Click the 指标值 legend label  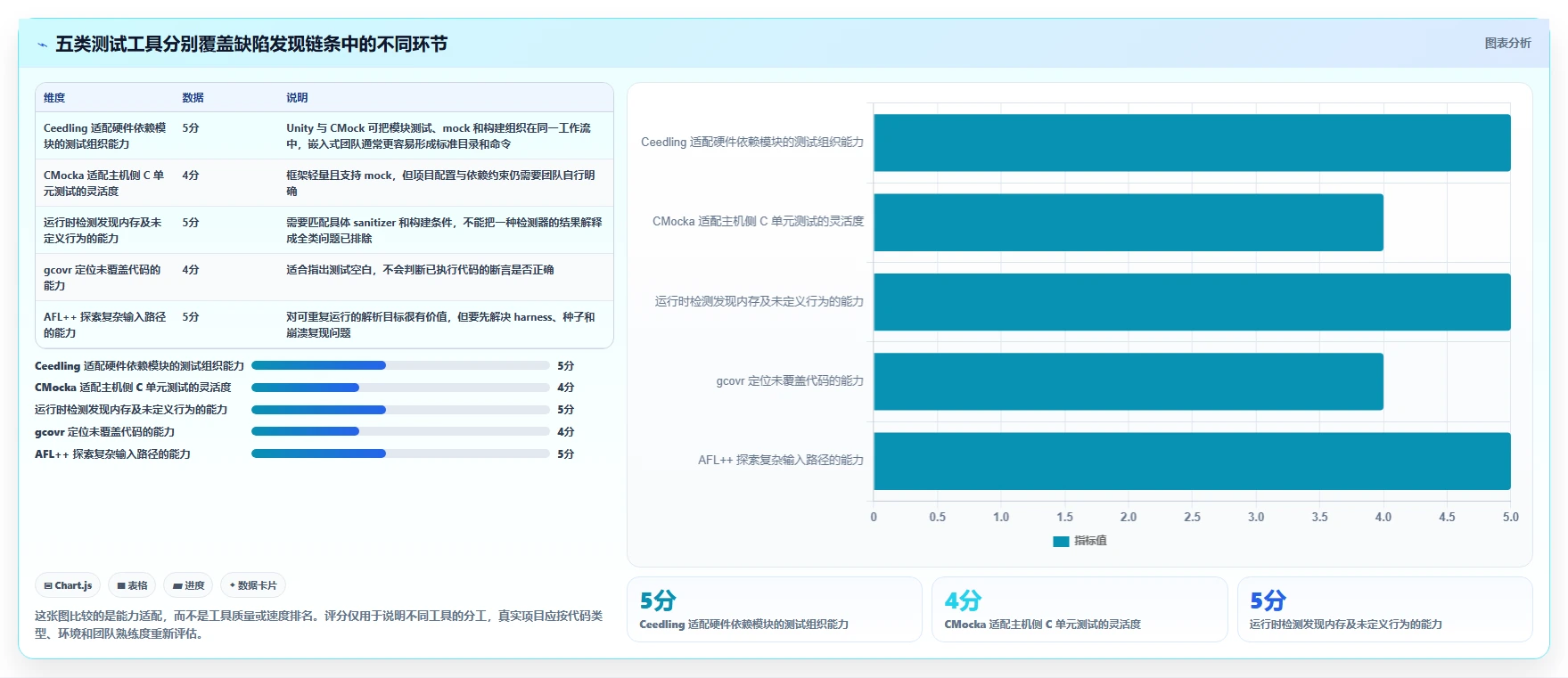click(x=1090, y=541)
